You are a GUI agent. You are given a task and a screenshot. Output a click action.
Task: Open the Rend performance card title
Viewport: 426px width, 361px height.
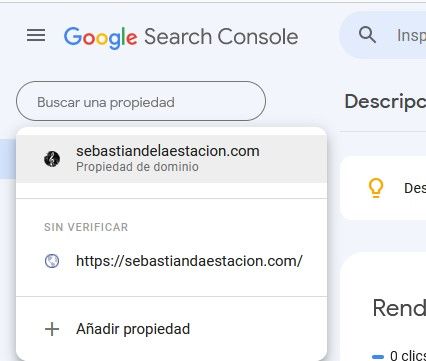click(x=399, y=308)
